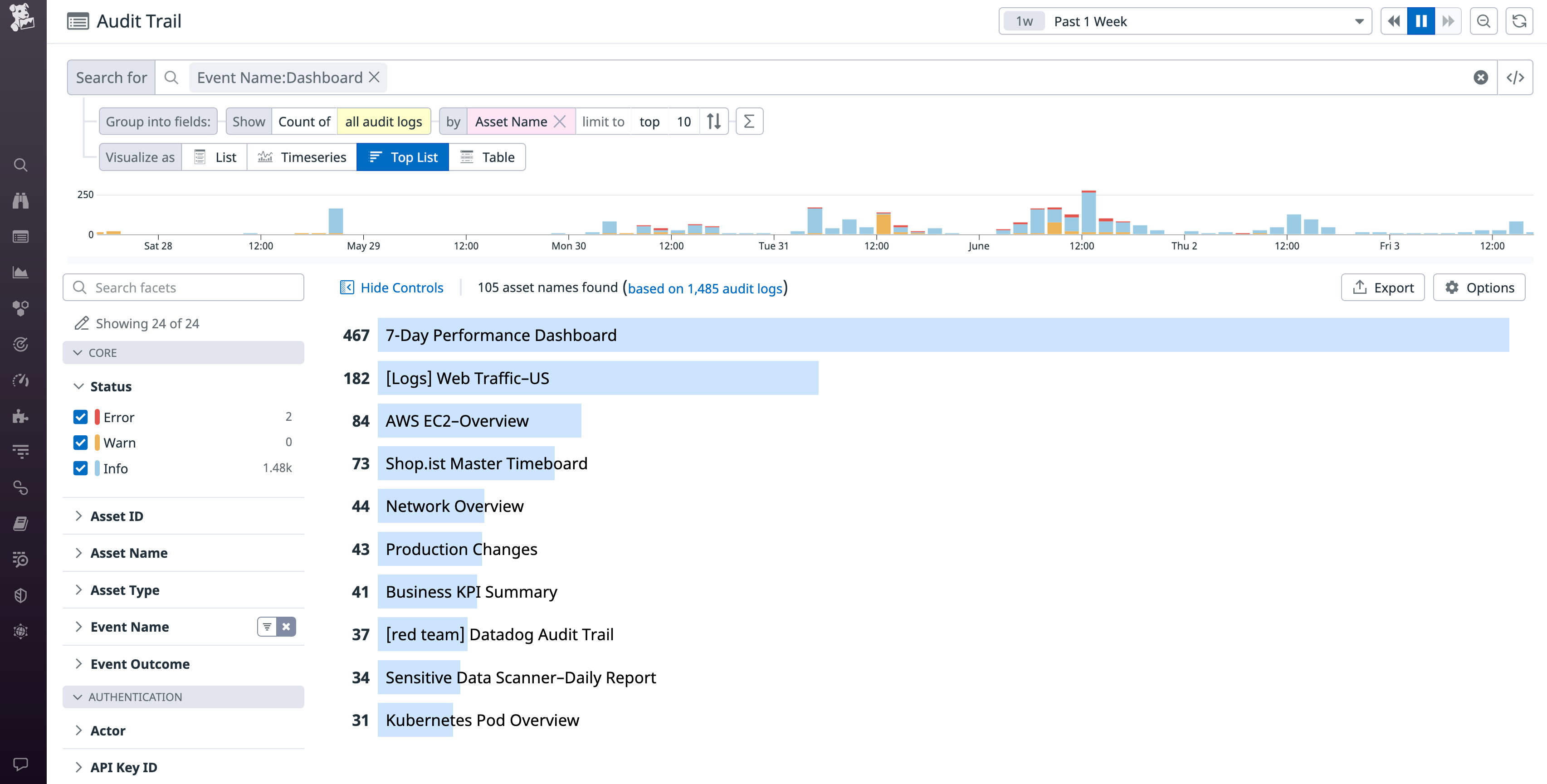Refresh results using the circular refresh icon
Image resolution: width=1547 pixels, height=784 pixels.
pyautogui.click(x=1520, y=21)
